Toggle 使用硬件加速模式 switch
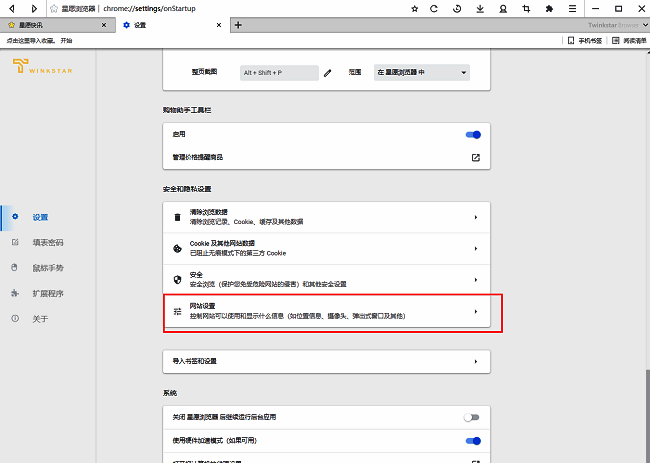 click(x=473, y=441)
